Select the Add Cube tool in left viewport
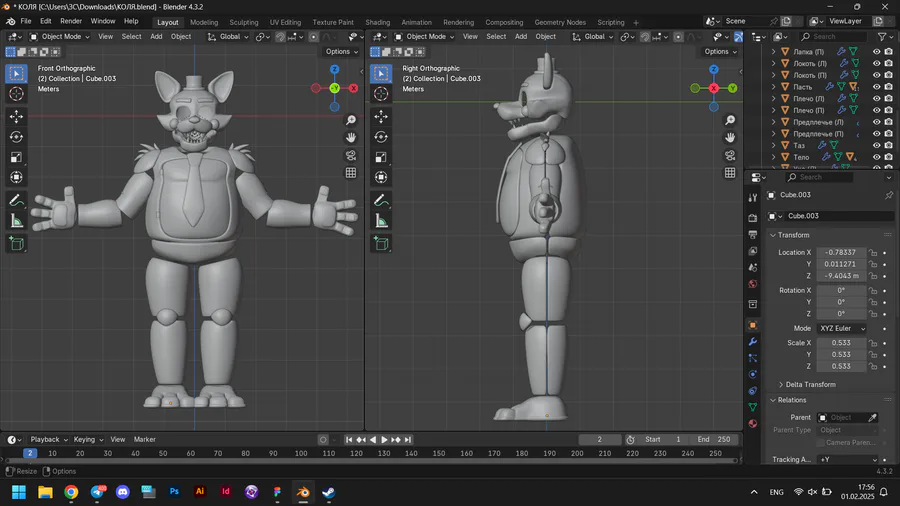The height and width of the screenshot is (506, 900). (x=16, y=244)
